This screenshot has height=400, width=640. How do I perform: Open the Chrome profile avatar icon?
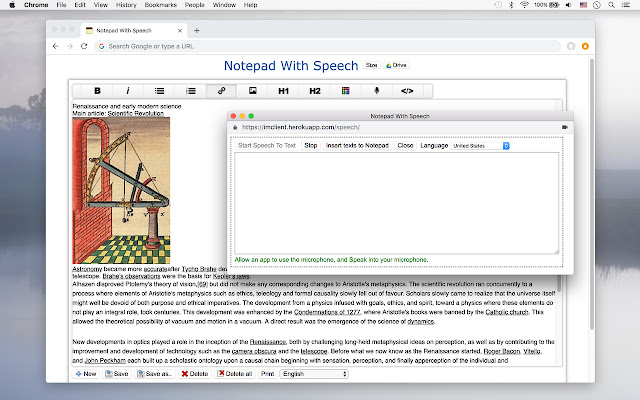(x=571, y=46)
